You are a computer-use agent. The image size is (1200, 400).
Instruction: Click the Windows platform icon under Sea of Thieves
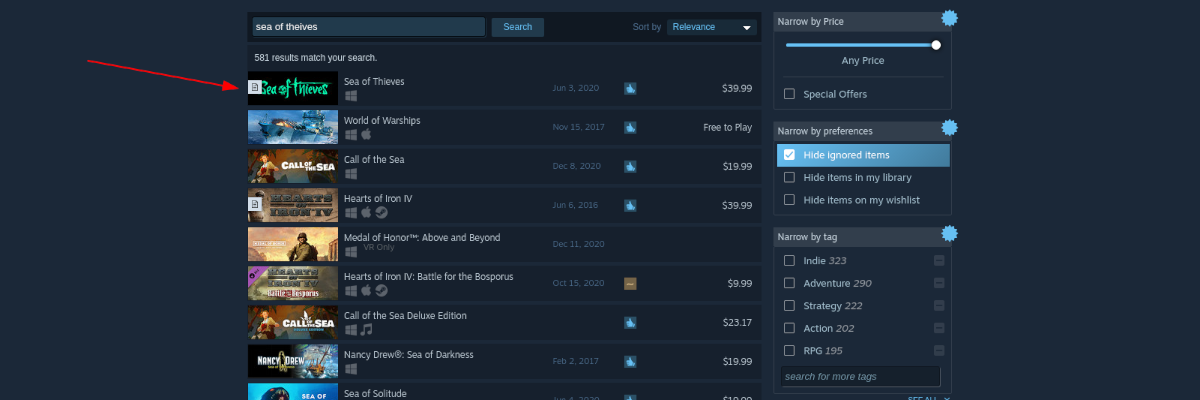(x=351, y=95)
